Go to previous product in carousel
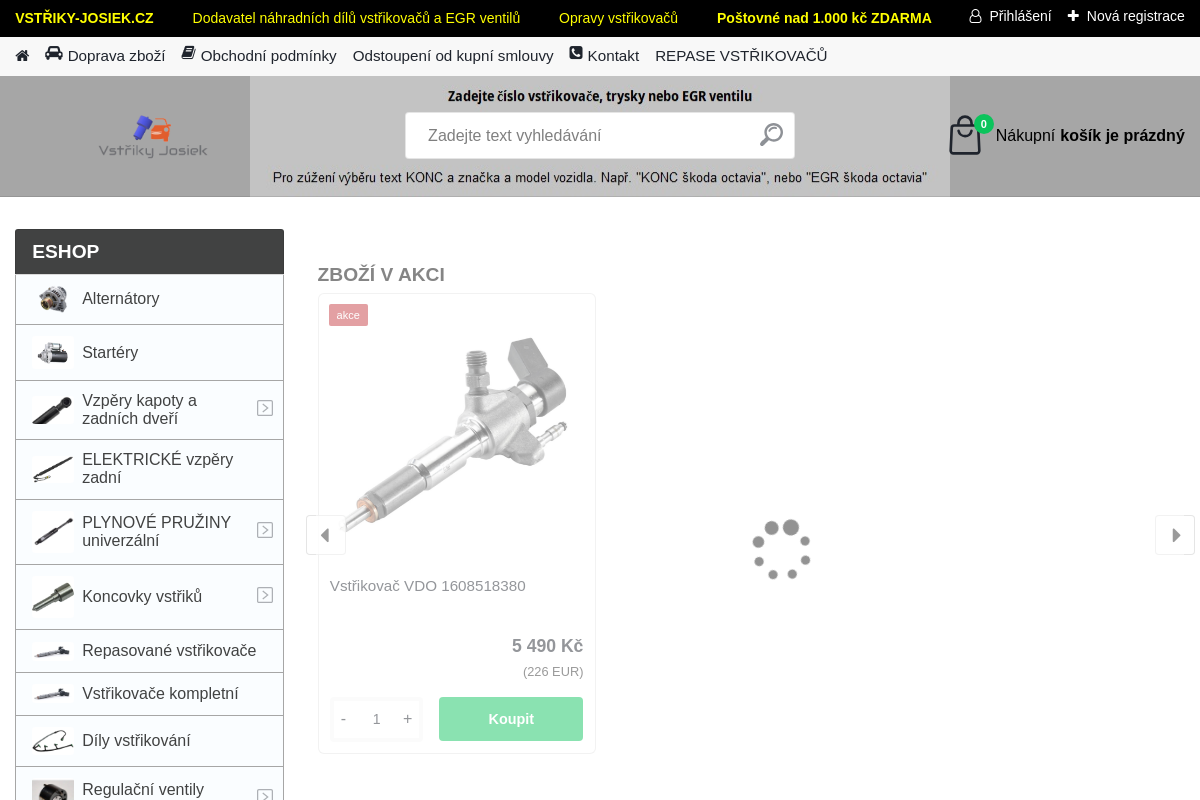 [x=326, y=535]
